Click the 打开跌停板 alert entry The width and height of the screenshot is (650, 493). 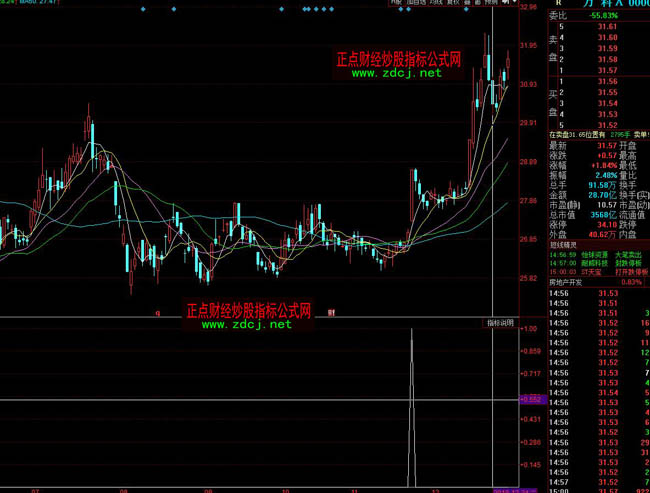tap(629, 272)
